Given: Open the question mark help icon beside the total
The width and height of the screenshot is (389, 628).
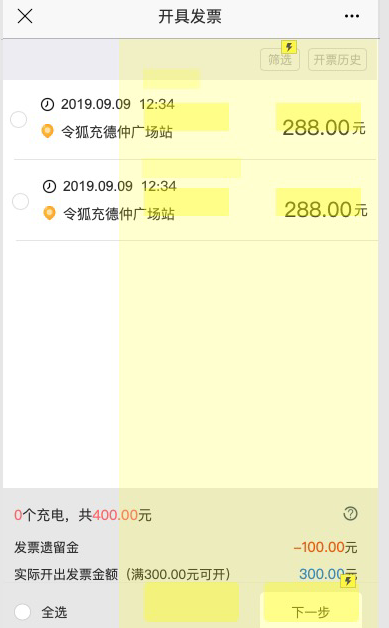Looking at the screenshot, I should tap(351, 513).
